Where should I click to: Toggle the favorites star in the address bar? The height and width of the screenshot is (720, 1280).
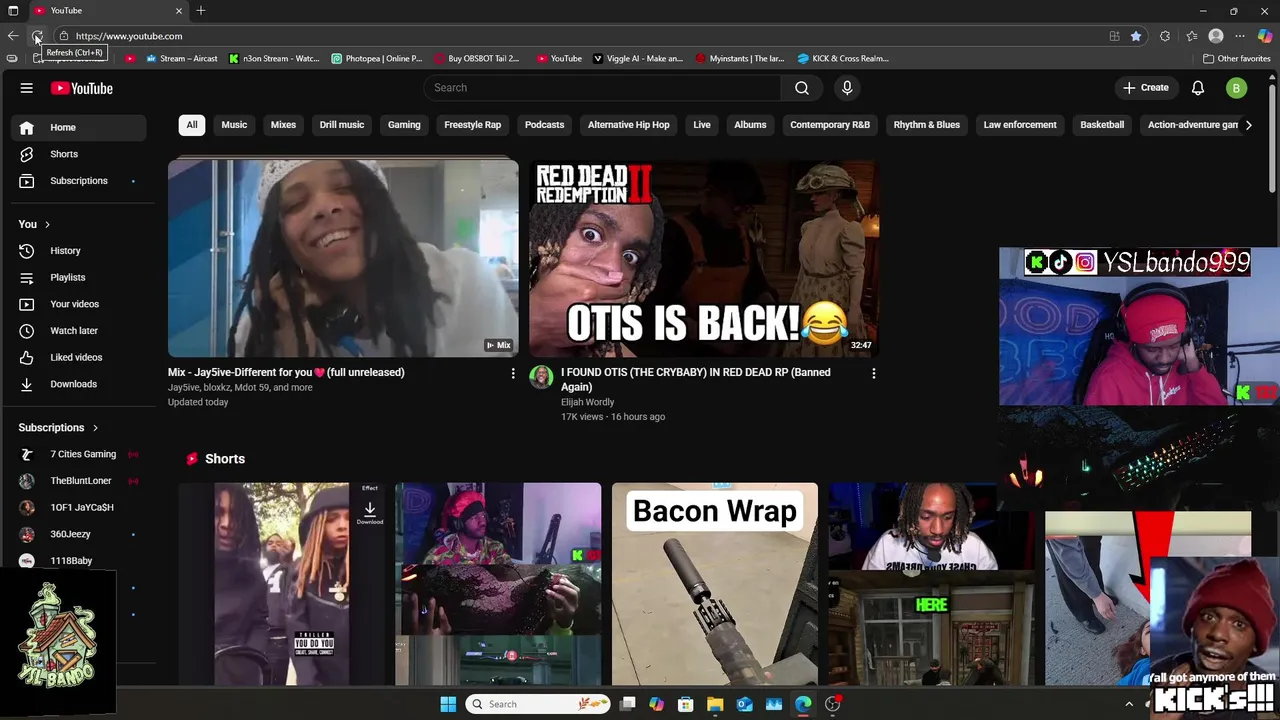point(1136,36)
